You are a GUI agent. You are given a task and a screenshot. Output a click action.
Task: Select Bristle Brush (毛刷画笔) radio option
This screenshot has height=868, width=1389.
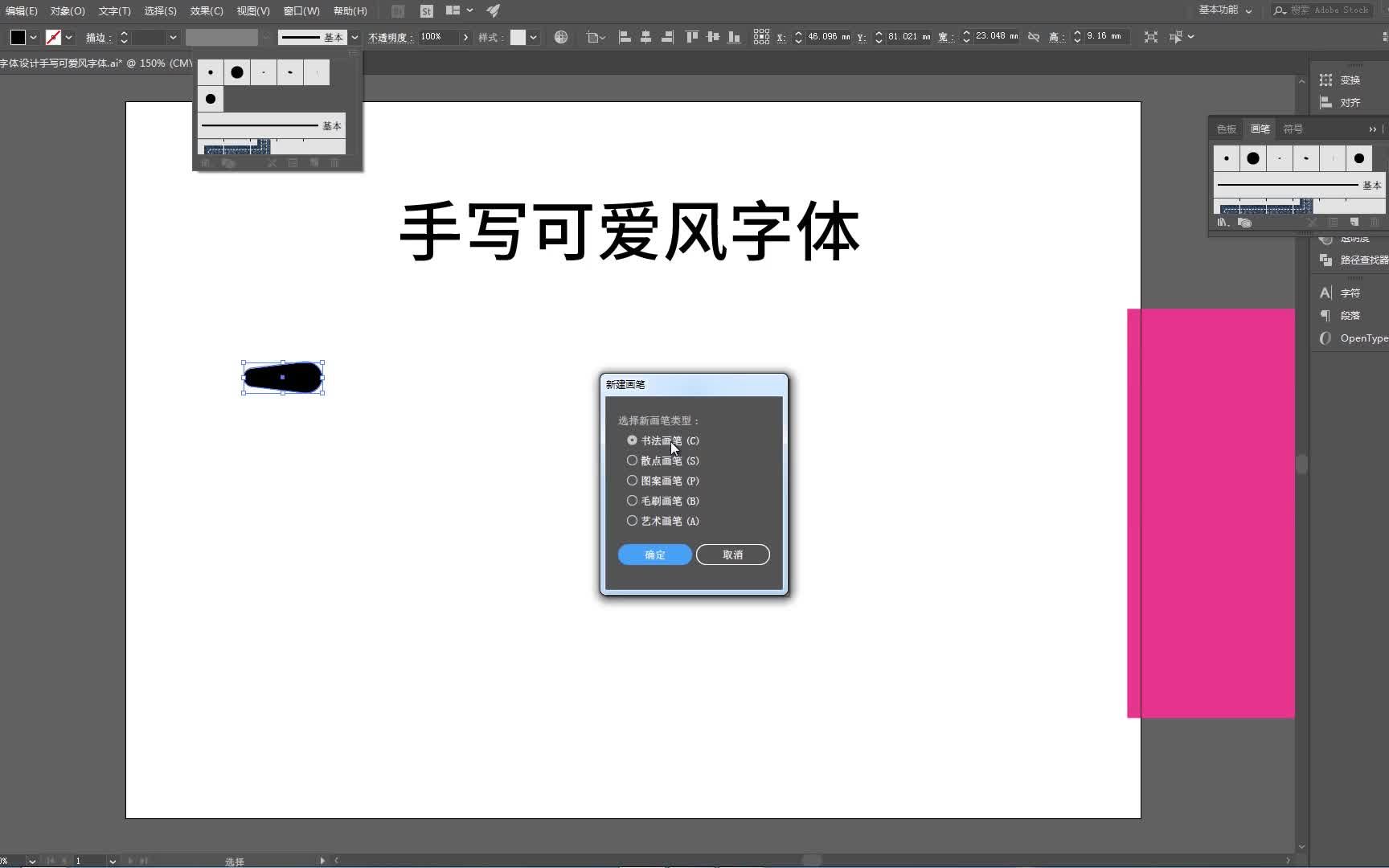point(663,501)
